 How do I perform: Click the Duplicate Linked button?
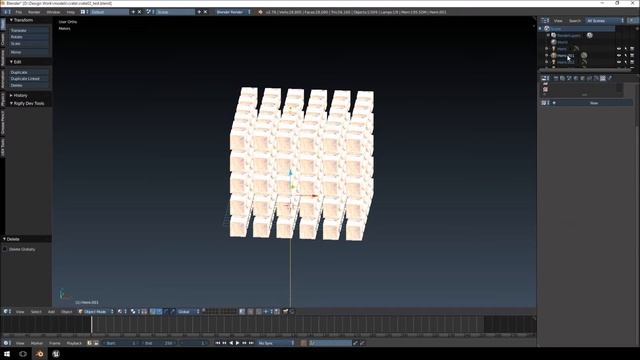[x=29, y=79]
